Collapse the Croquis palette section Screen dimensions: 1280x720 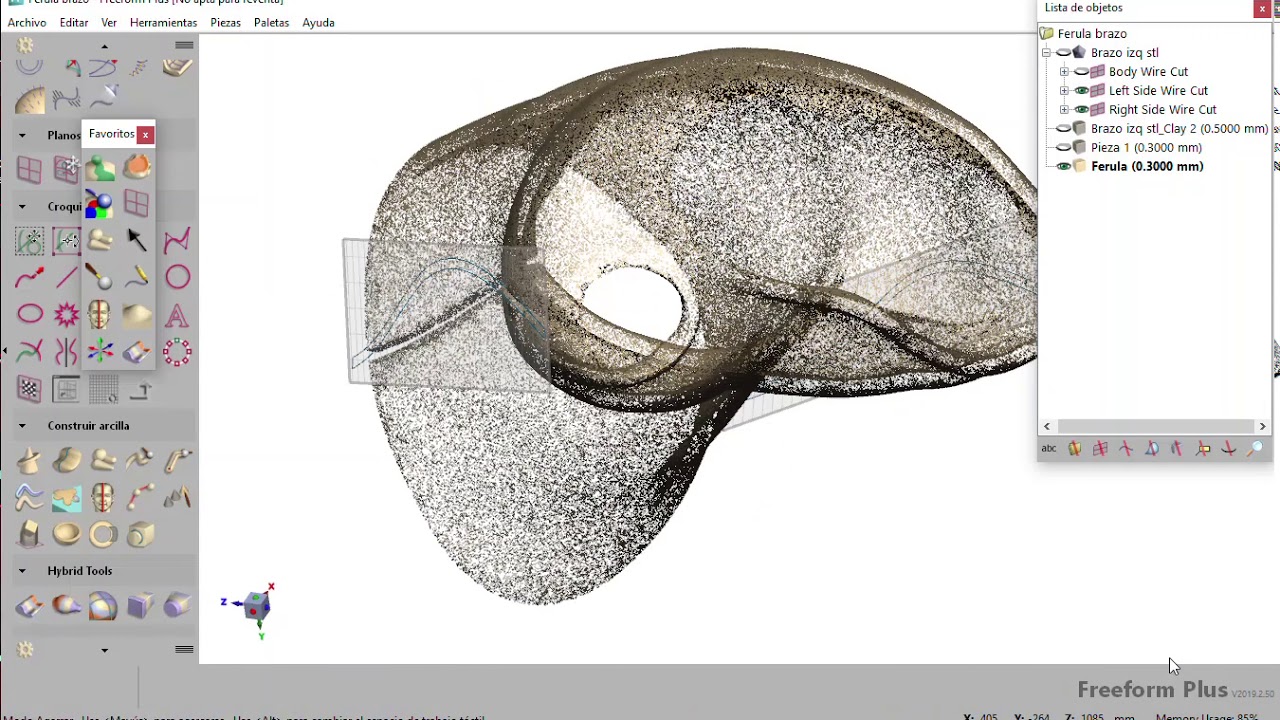click(x=21, y=207)
